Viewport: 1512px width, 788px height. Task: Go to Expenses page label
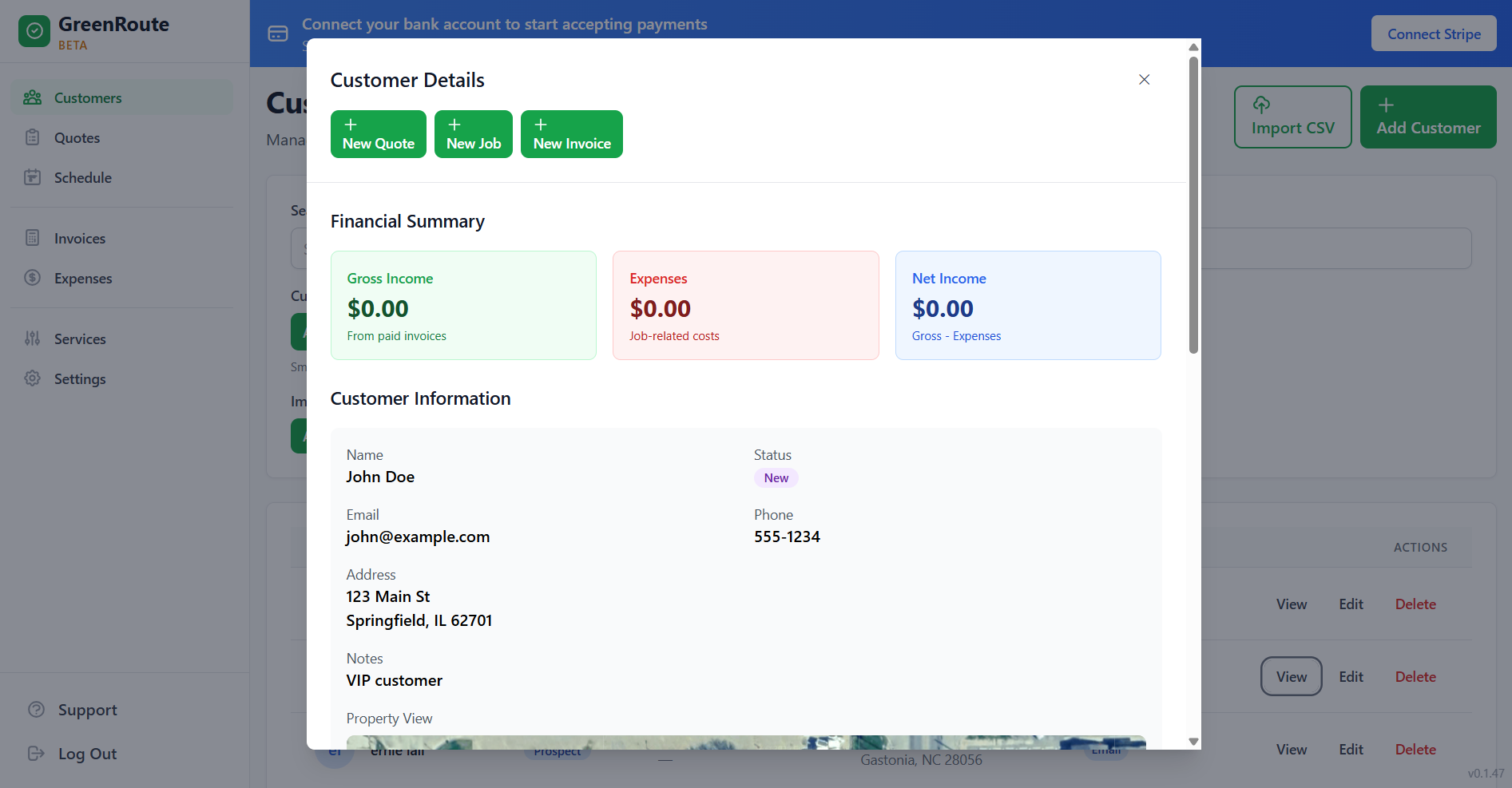coord(83,279)
